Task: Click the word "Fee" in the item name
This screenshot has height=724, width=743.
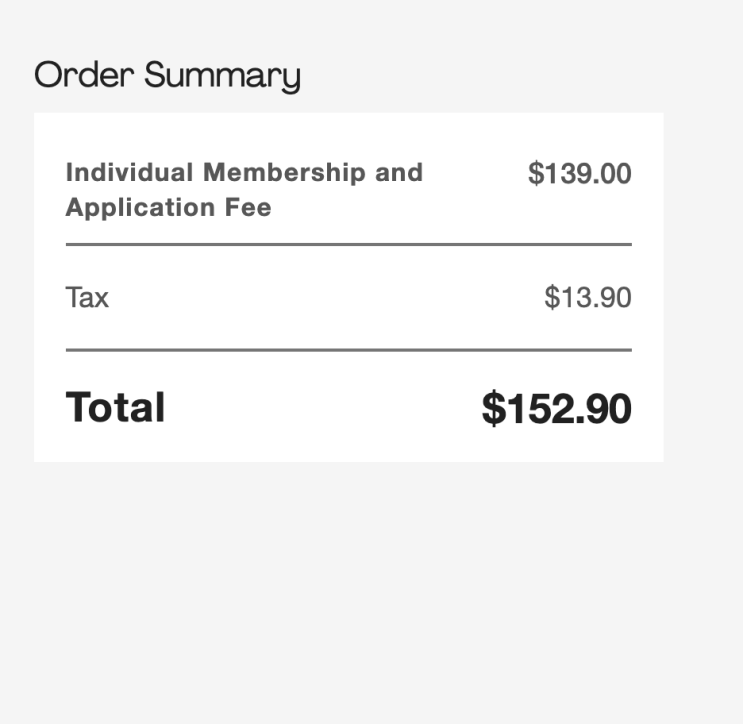Action: pyautogui.click(x=249, y=208)
